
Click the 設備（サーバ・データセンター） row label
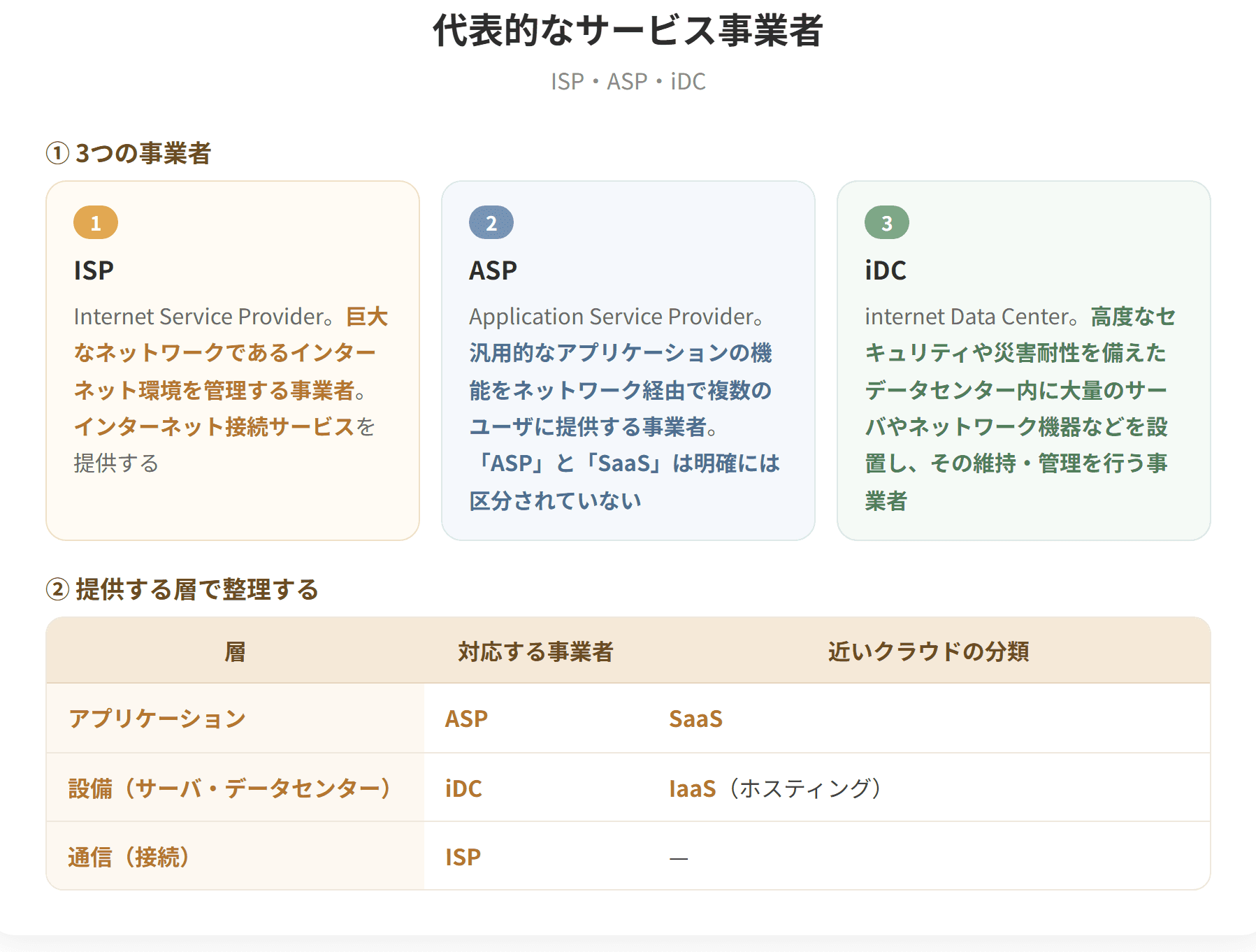click(229, 788)
